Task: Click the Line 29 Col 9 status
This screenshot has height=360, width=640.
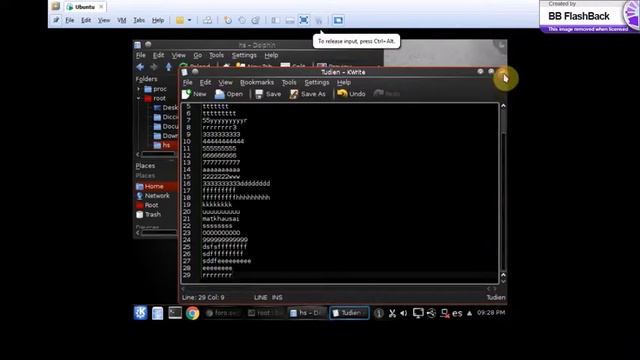Action: pos(203,298)
